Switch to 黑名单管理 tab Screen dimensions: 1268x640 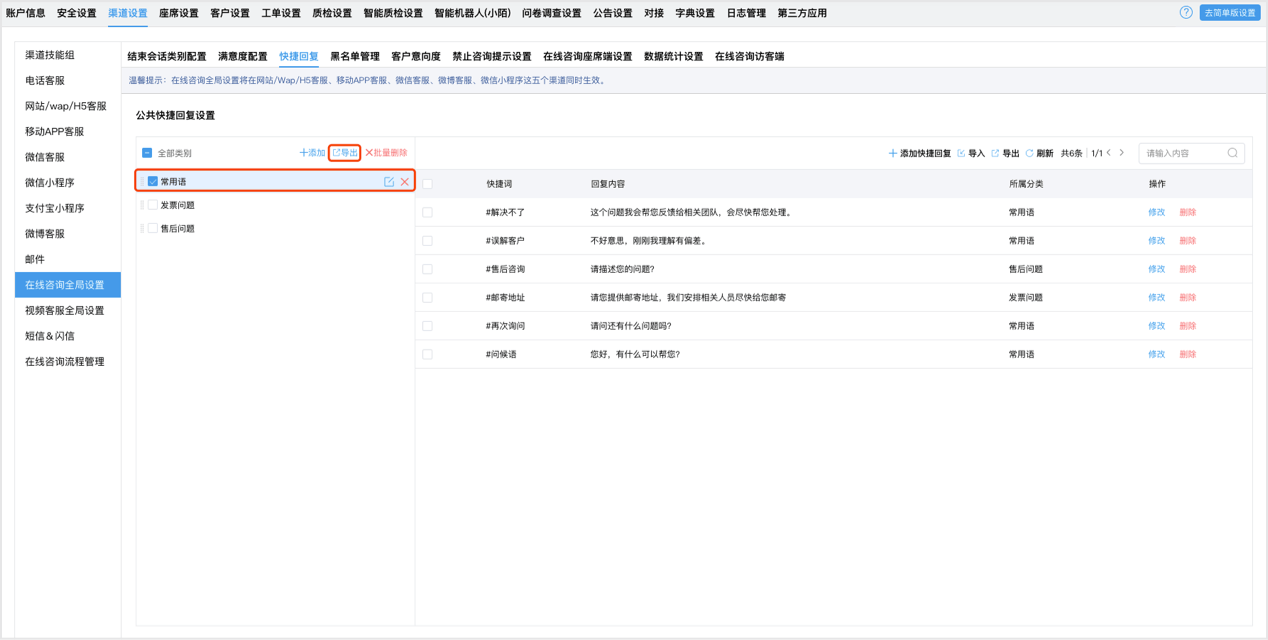[355, 57]
